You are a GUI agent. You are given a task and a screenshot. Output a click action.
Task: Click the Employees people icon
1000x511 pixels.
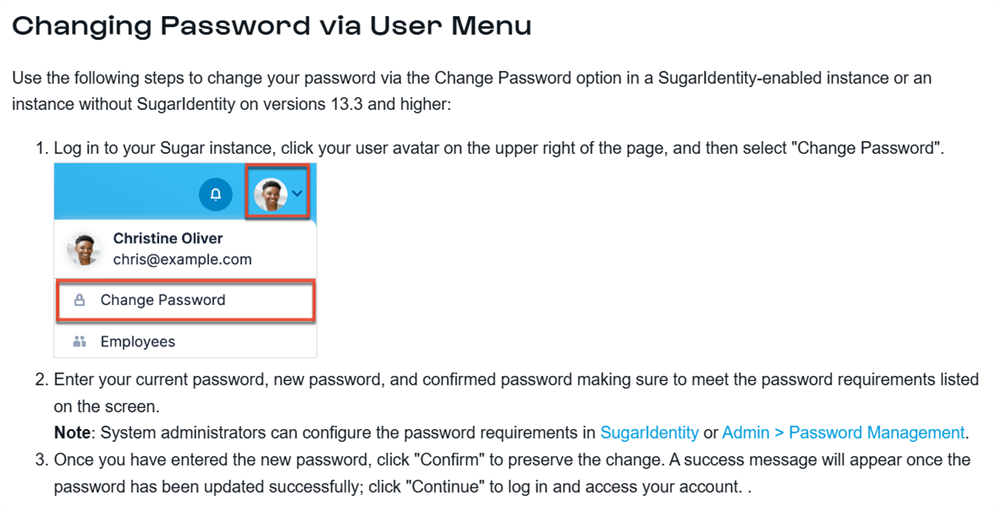point(80,341)
